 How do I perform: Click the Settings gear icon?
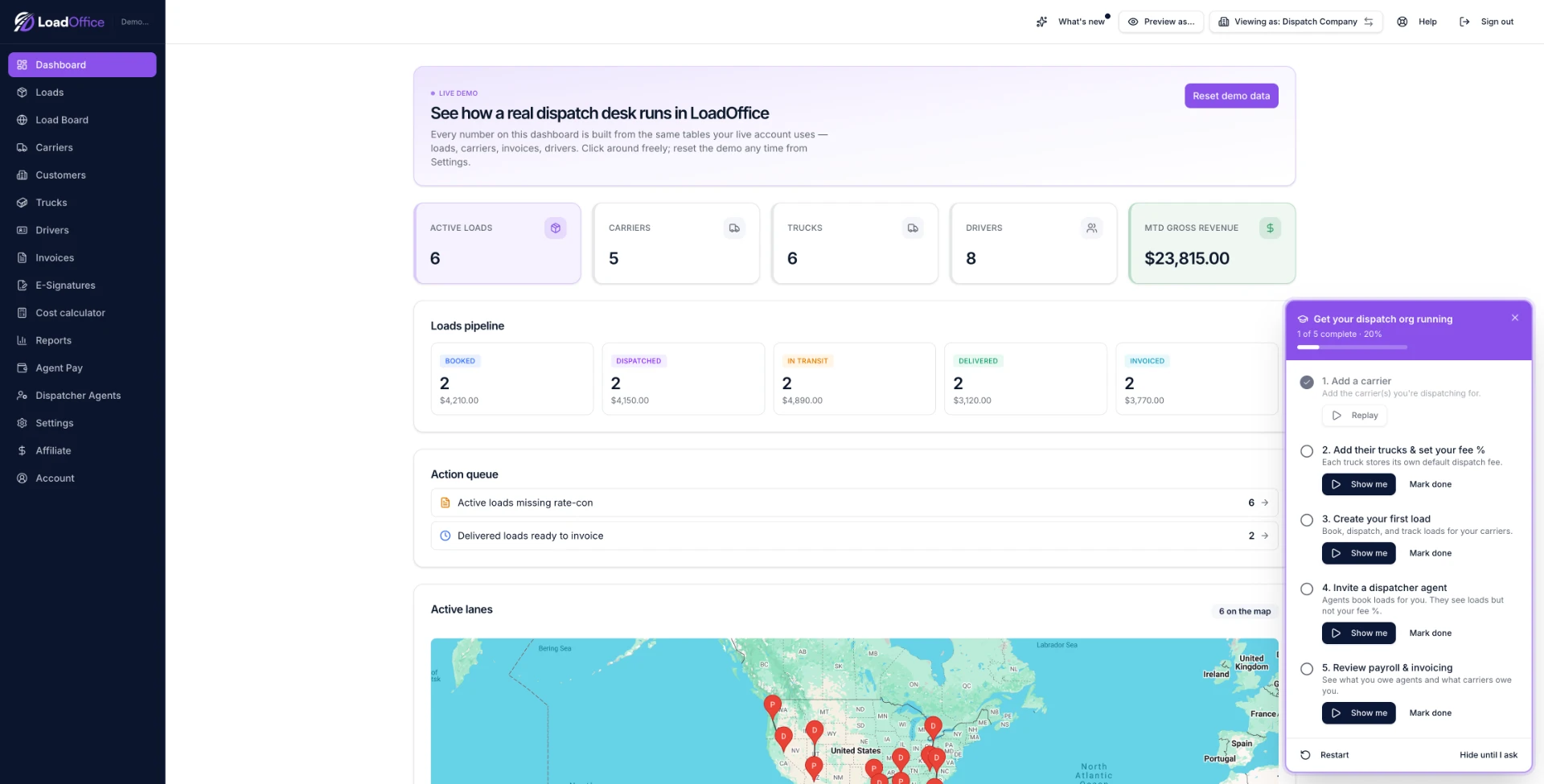coord(22,423)
